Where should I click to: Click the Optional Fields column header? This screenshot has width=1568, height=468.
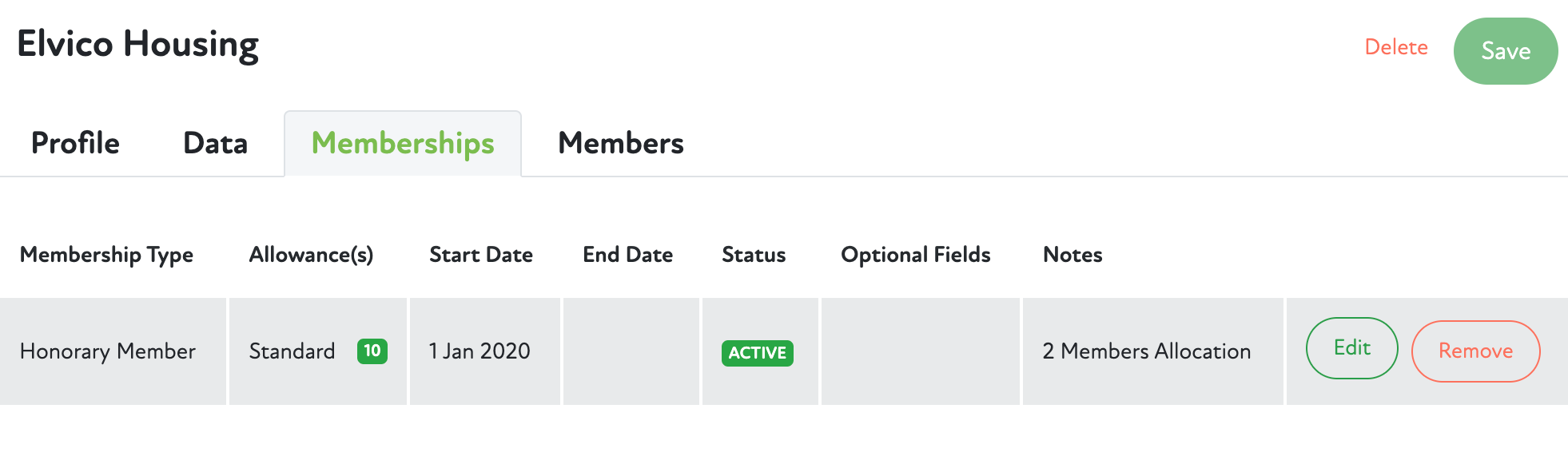(915, 255)
